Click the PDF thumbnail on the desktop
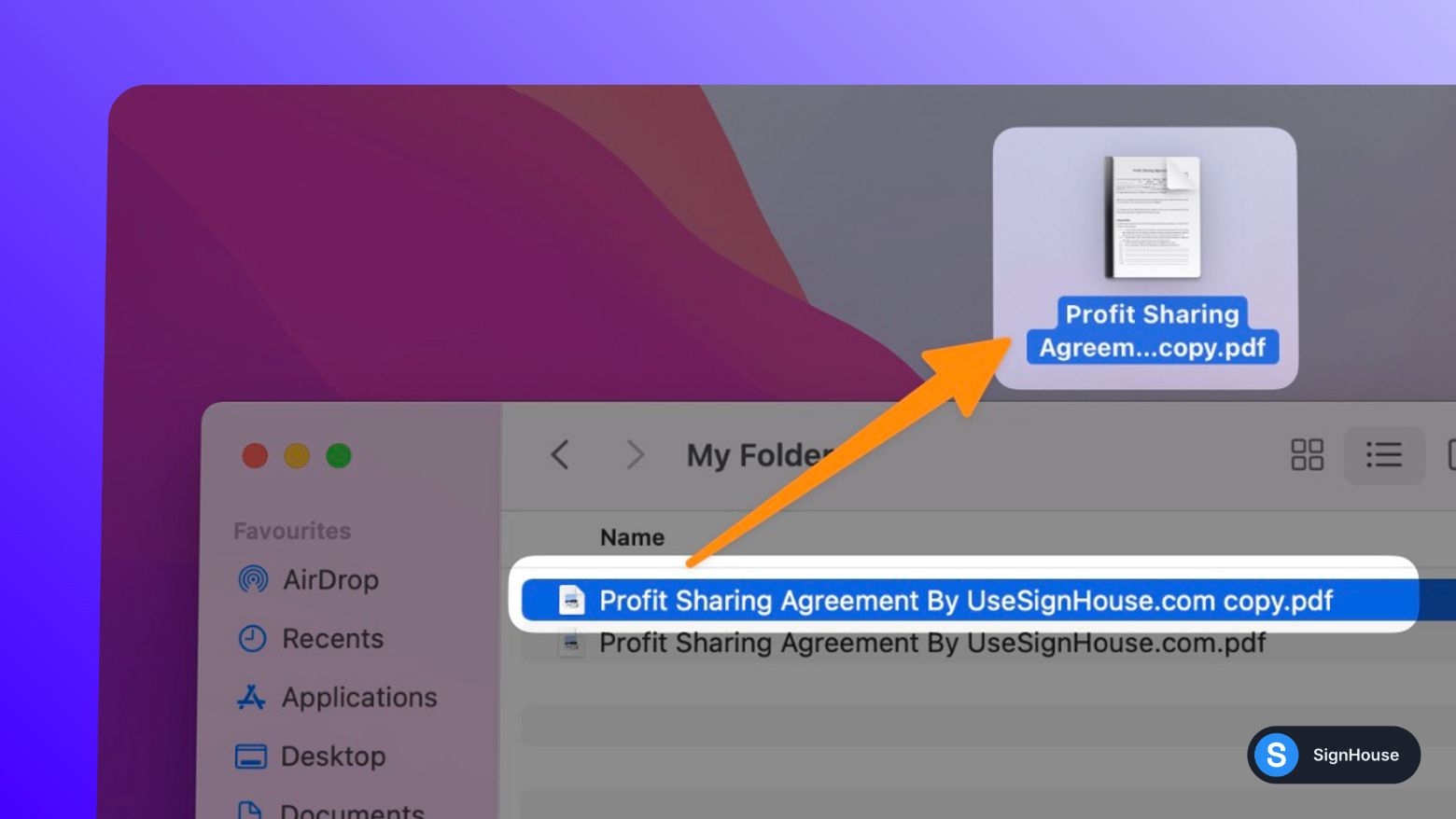This screenshot has height=819, width=1456. 1153,217
